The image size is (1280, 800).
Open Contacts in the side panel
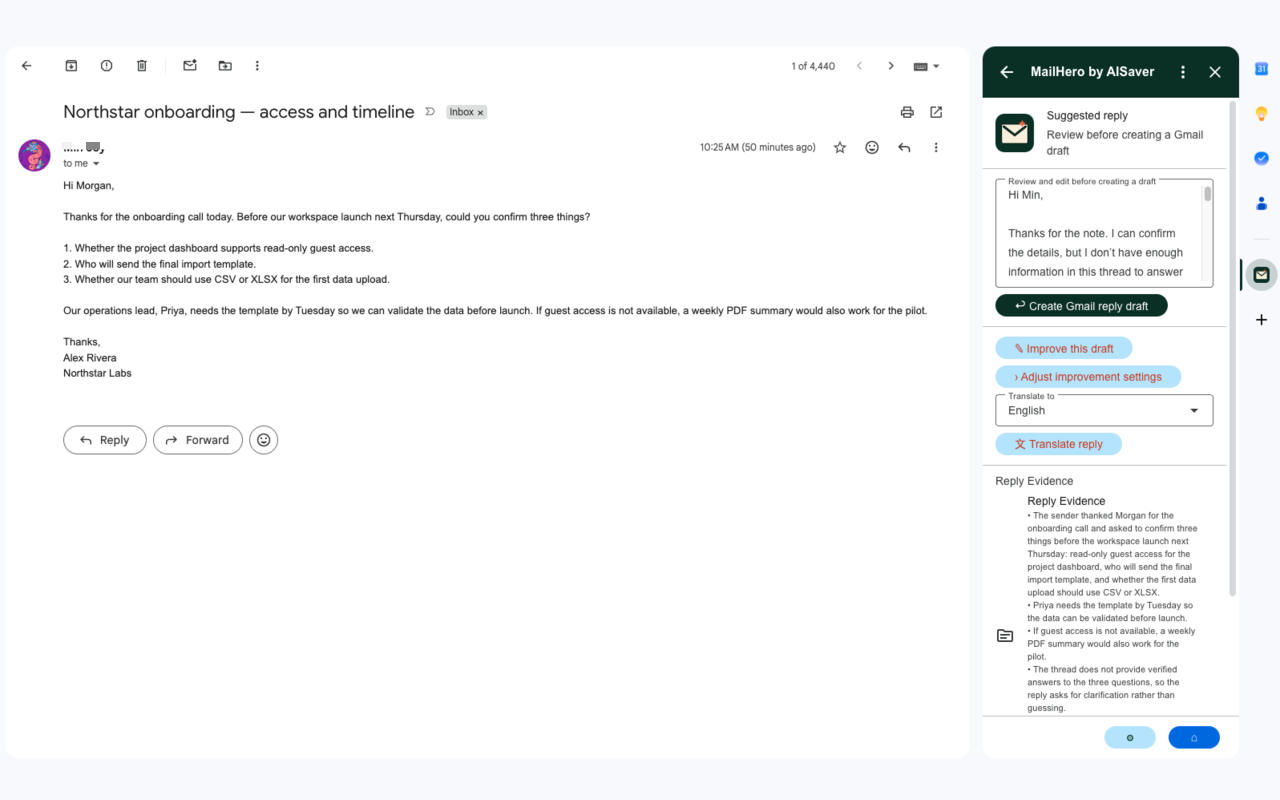tap(1261, 203)
